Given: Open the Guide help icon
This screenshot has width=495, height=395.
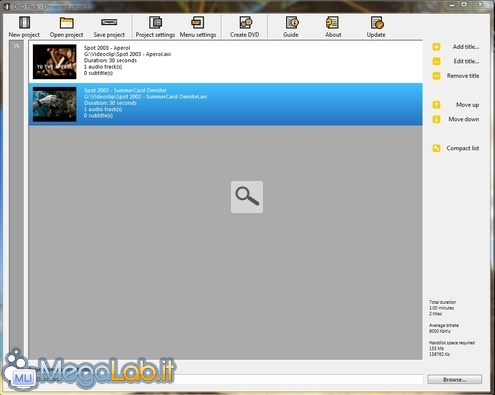Looking at the screenshot, I should 292,23.
